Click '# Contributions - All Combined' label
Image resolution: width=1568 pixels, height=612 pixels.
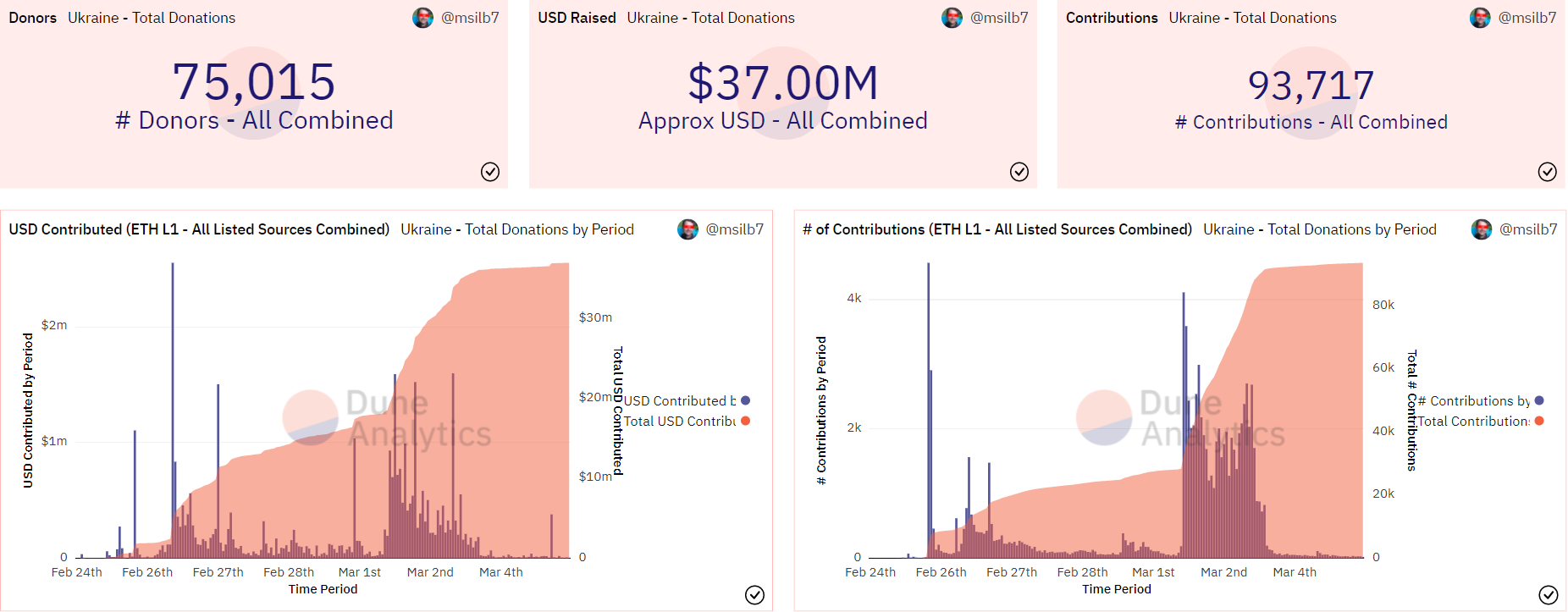coord(1311,122)
